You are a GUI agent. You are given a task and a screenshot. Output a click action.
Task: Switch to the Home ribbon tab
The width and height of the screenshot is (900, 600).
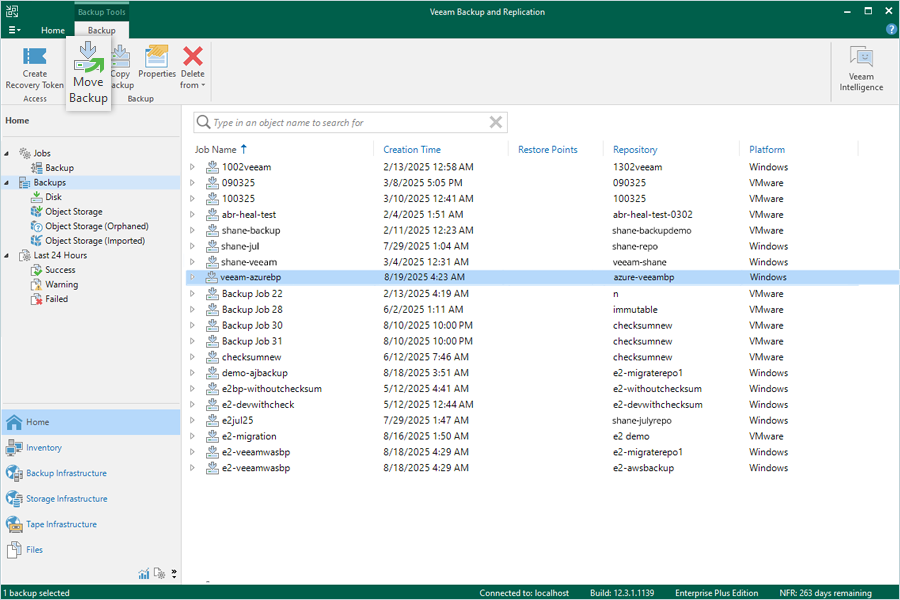[x=53, y=30]
